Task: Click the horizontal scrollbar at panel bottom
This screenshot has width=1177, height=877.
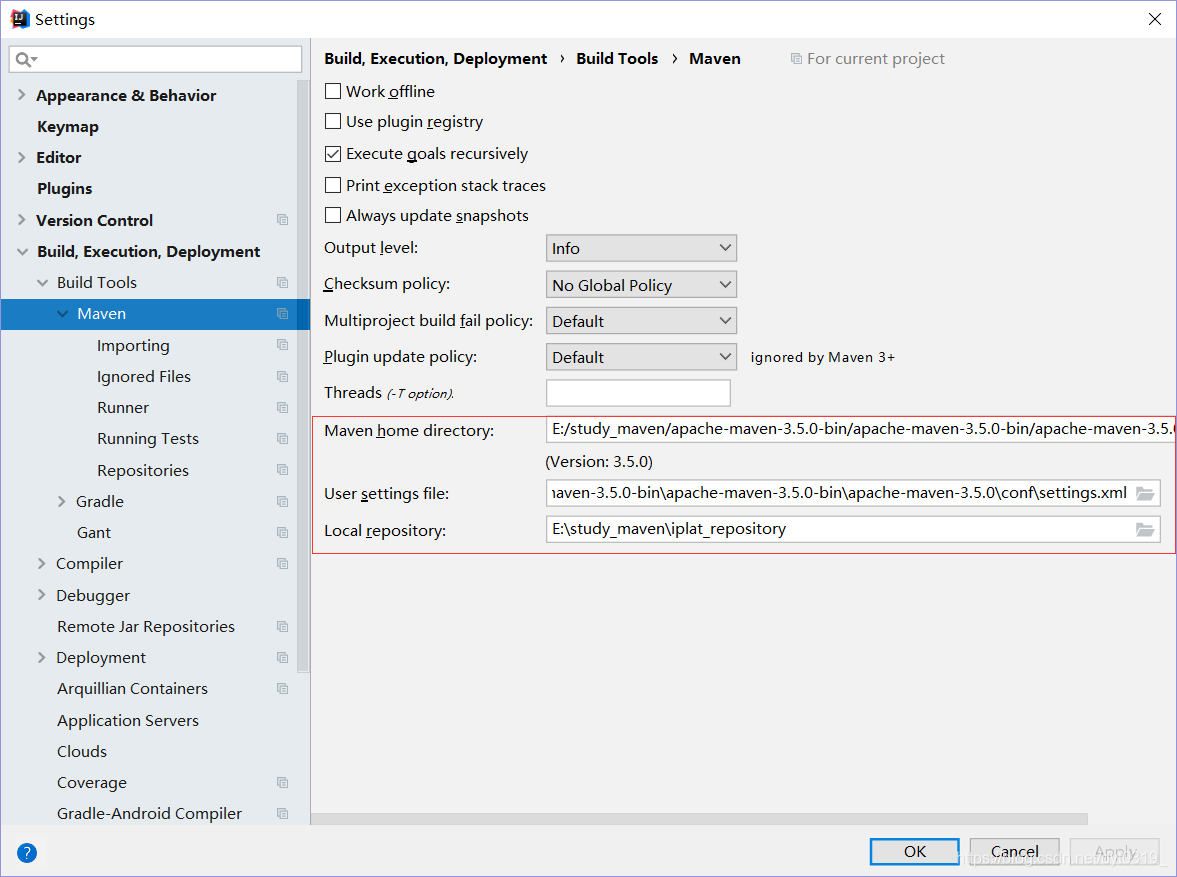Action: tap(699, 818)
